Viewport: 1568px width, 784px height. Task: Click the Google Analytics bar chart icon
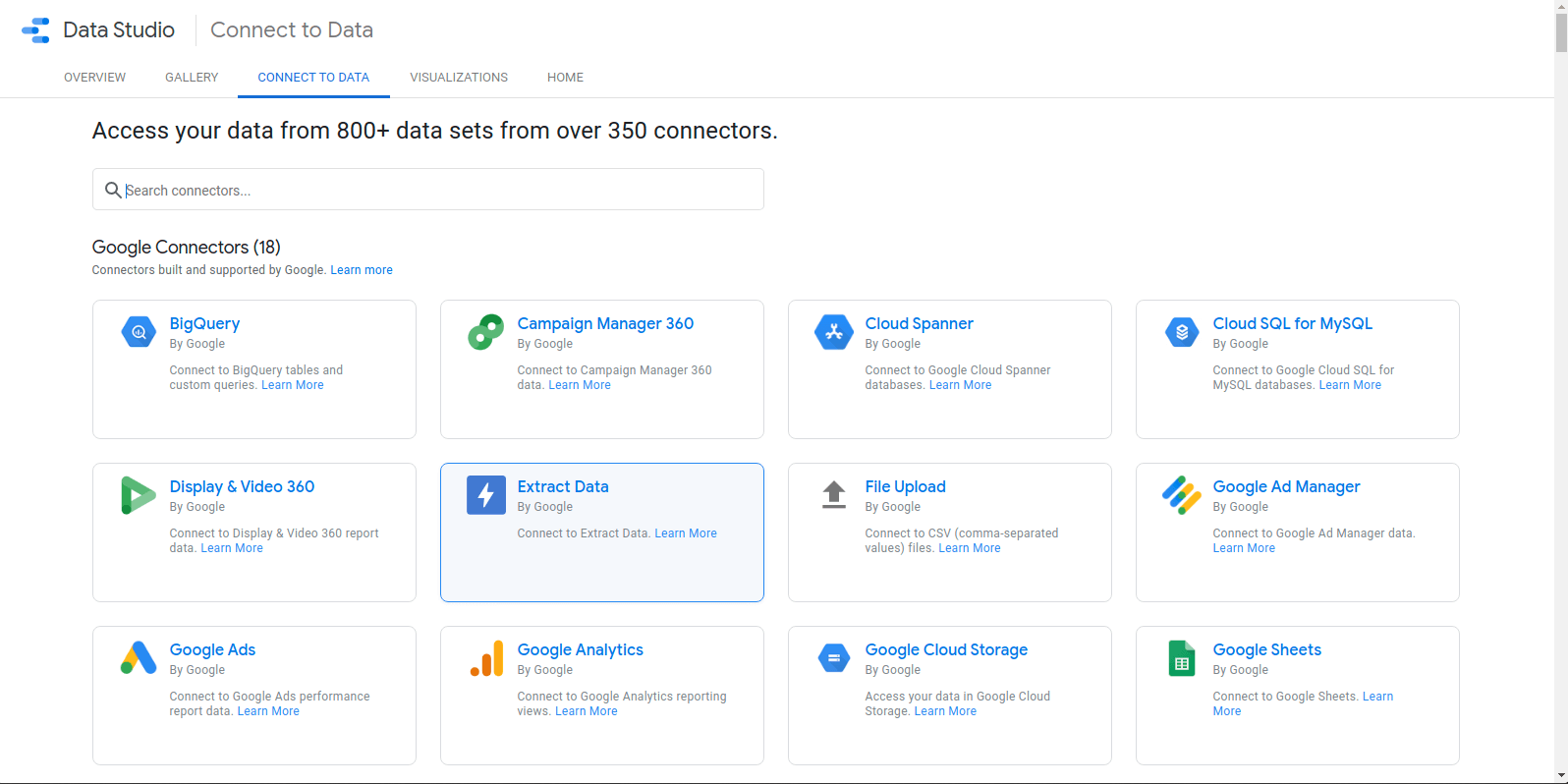486,658
